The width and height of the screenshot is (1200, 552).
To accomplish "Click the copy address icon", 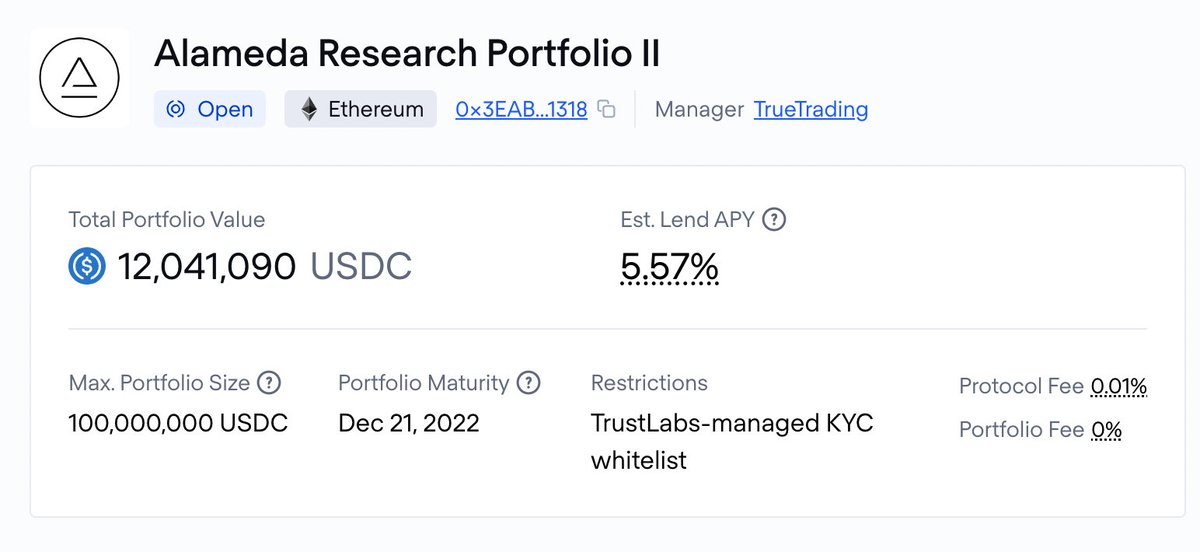I will click(x=606, y=109).
